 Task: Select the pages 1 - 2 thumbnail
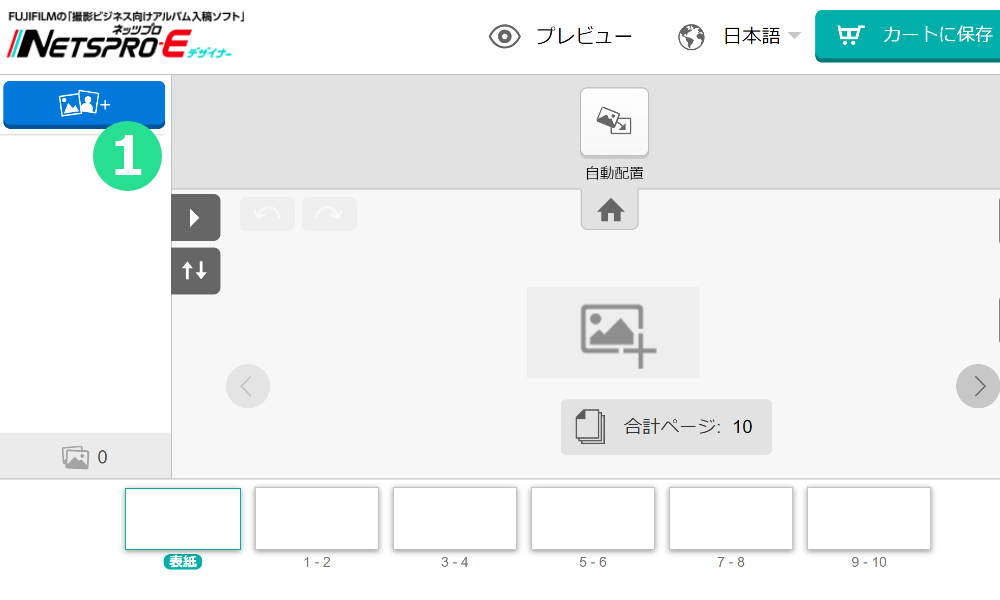click(317, 519)
